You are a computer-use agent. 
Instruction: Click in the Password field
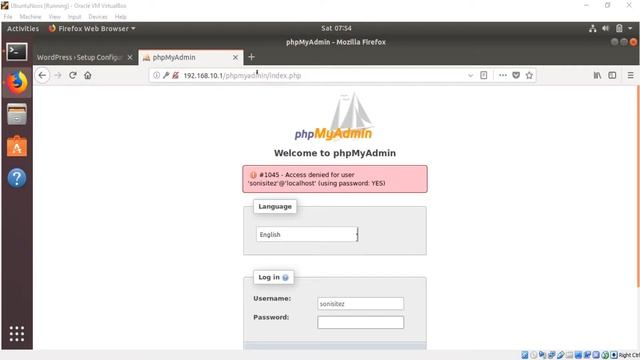[x=360, y=322]
